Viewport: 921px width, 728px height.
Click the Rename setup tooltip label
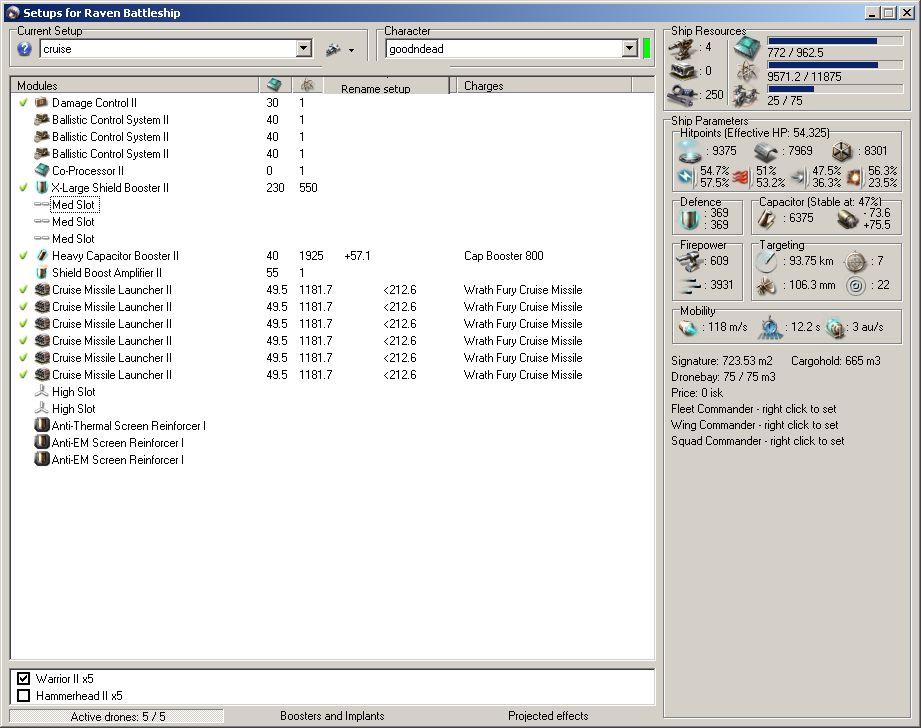[x=376, y=89]
